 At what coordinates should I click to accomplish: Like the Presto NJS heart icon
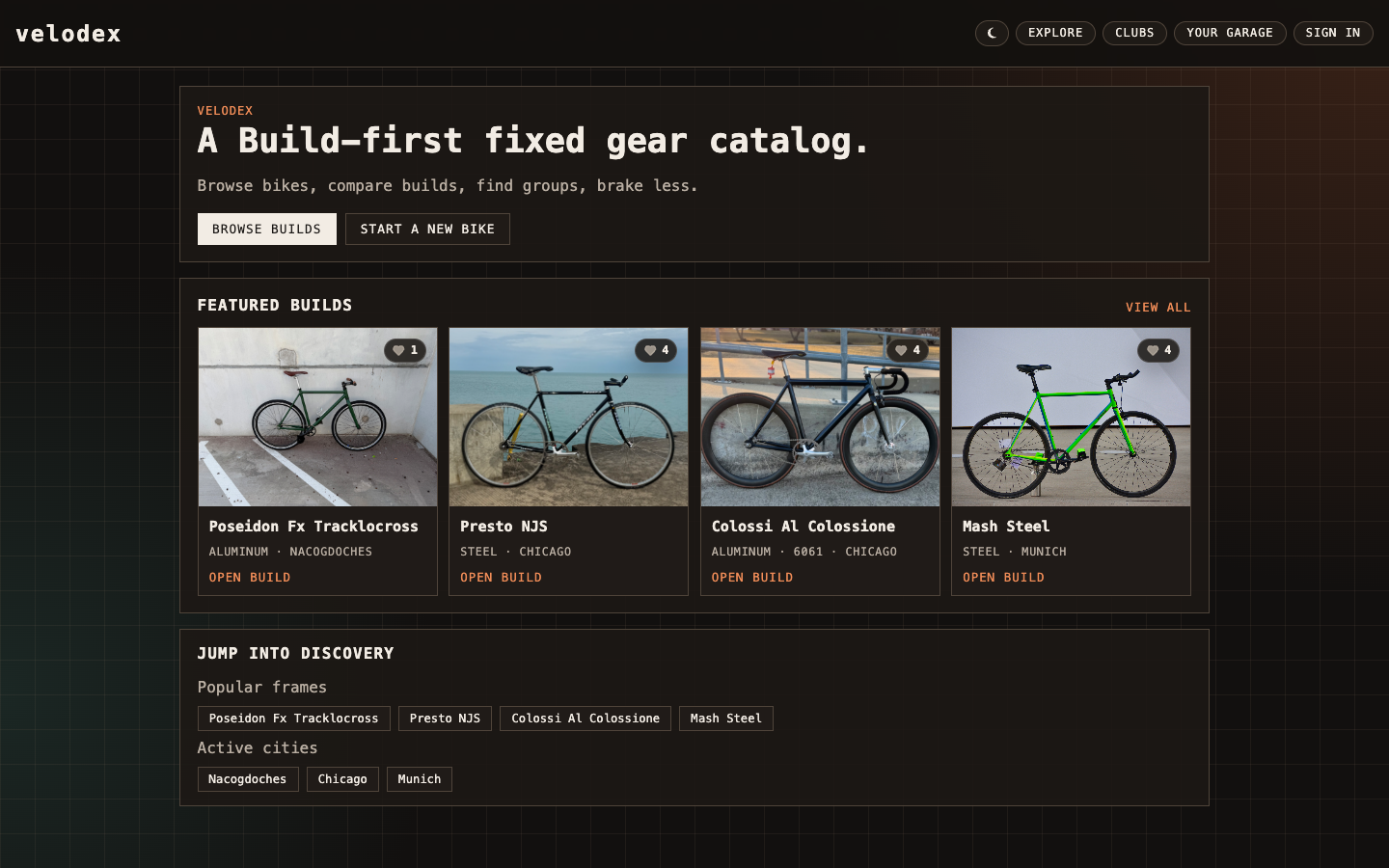click(656, 350)
